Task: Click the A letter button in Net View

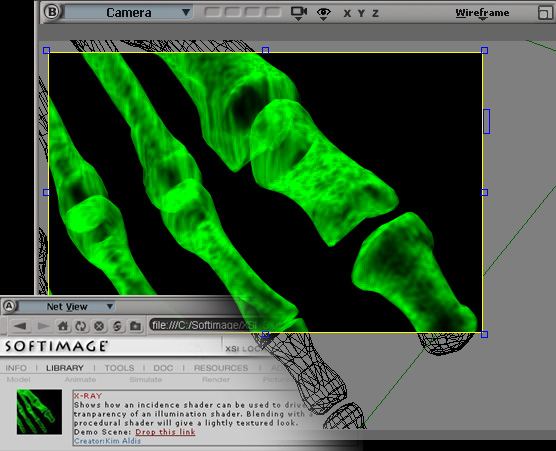Action: coord(9,306)
